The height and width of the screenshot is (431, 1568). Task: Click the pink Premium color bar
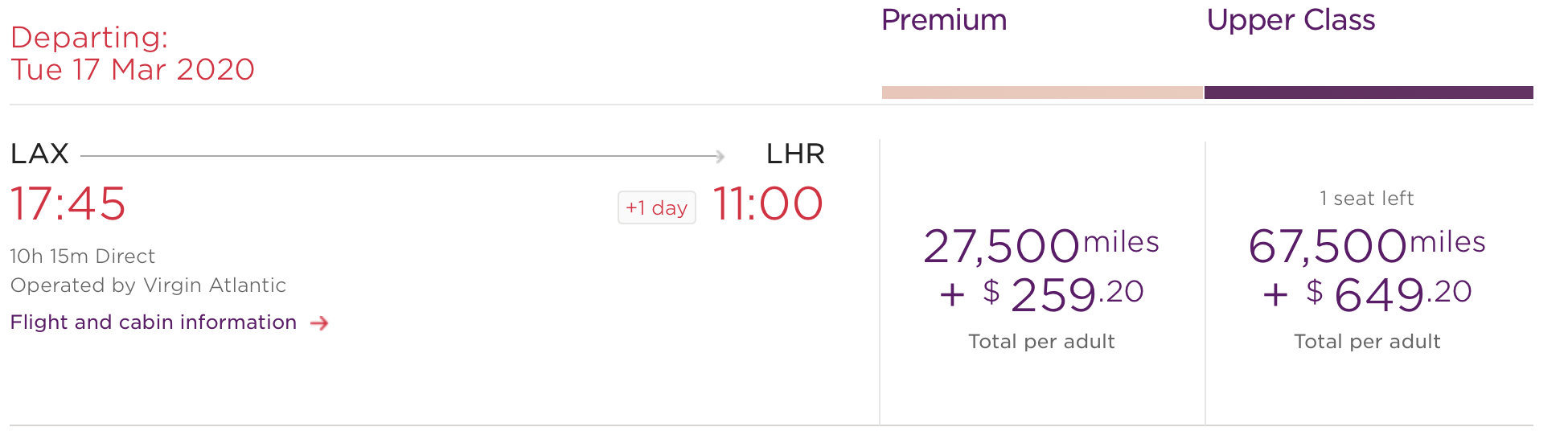pyautogui.click(x=1042, y=92)
